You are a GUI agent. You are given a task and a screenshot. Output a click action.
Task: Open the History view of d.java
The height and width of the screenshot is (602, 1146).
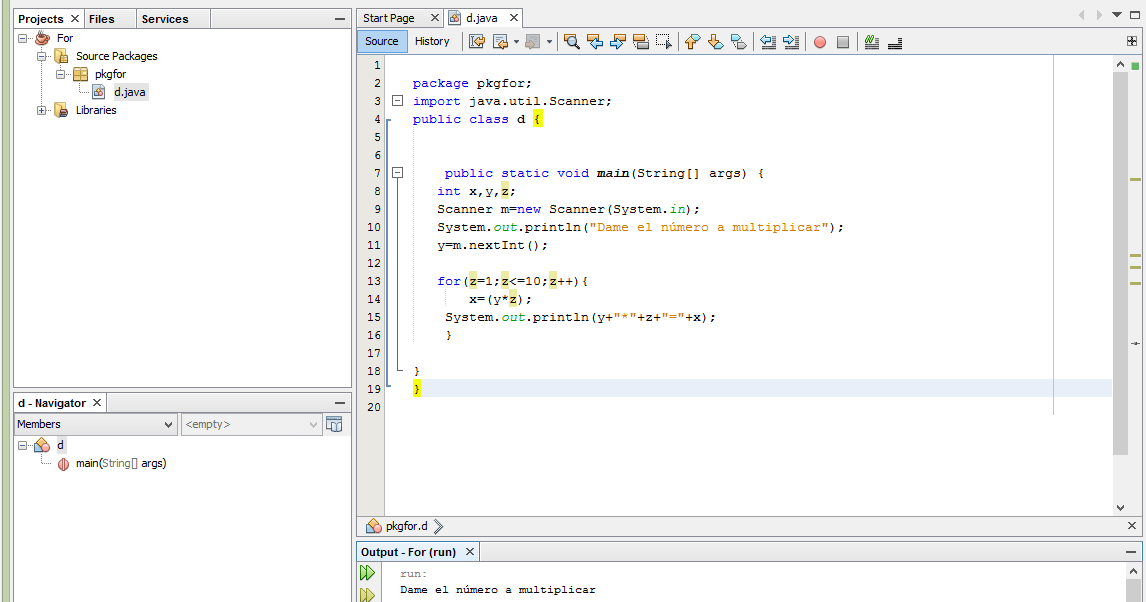pos(432,41)
